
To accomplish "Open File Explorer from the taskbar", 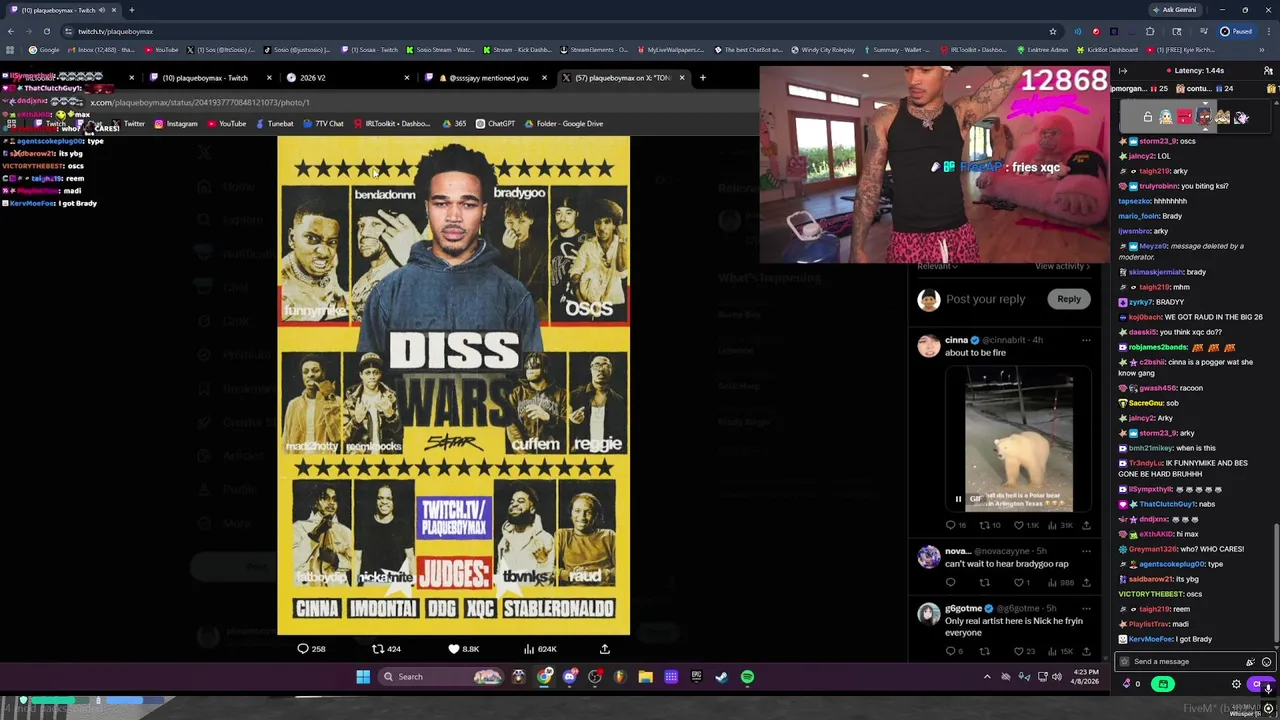I will pos(646,677).
